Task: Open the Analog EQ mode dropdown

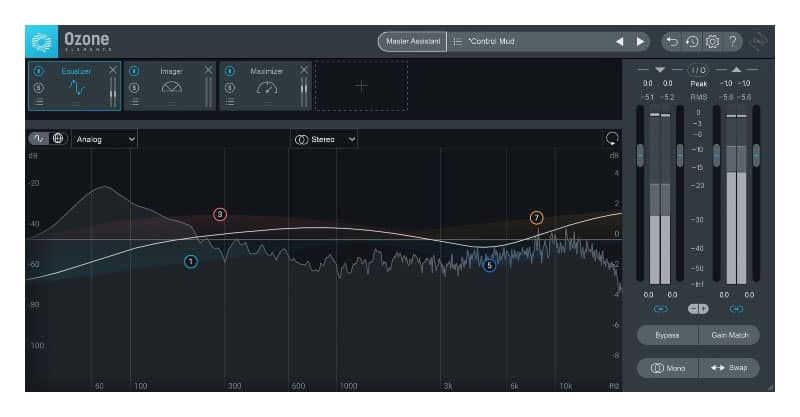Action: (105, 139)
